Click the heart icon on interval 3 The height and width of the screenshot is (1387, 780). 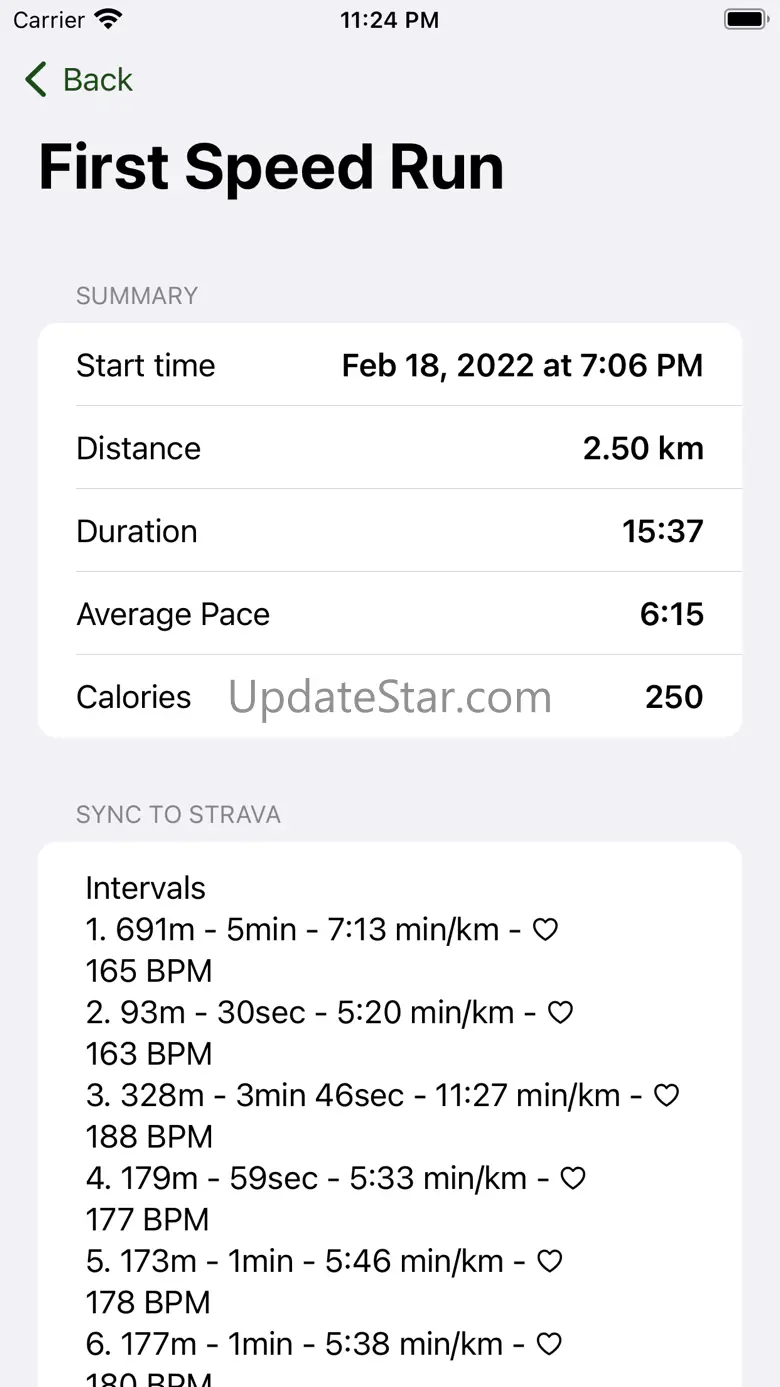click(x=666, y=1096)
